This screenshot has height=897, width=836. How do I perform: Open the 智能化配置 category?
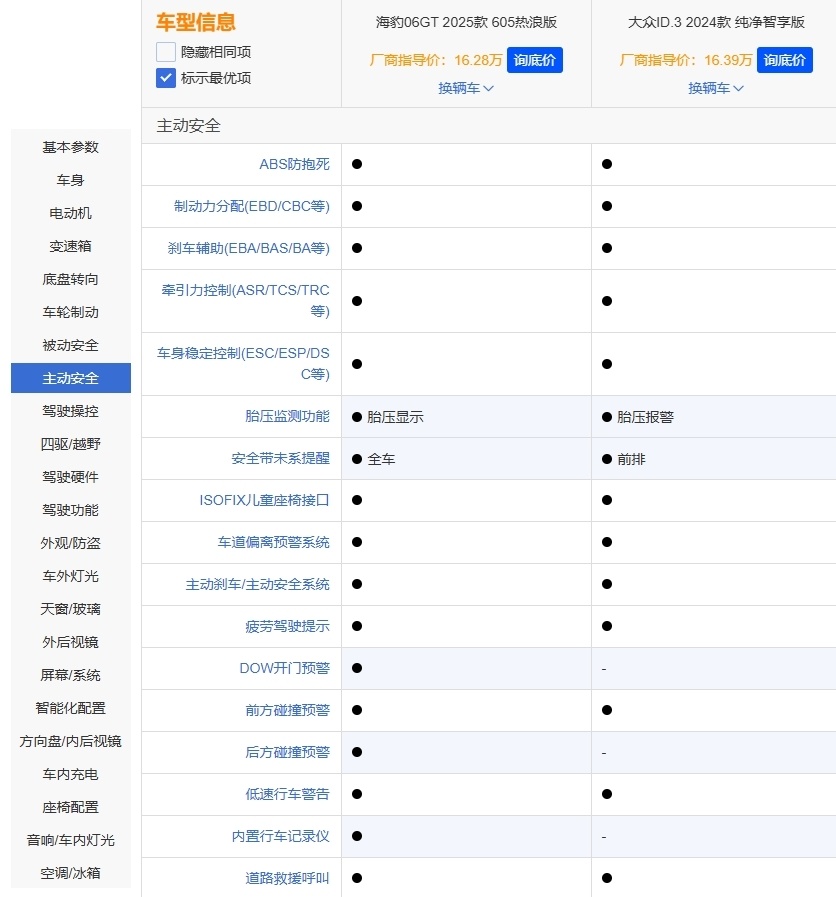click(70, 708)
